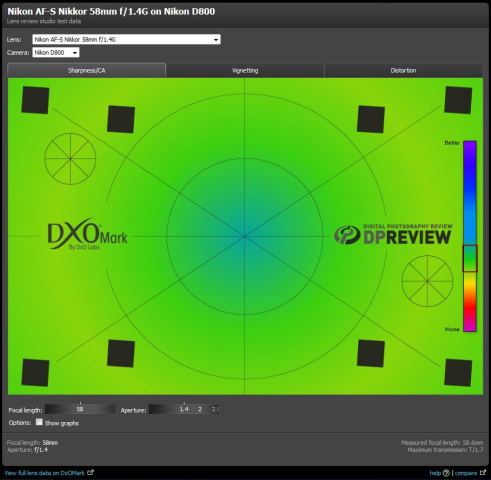The image size is (491, 480).
Task: Click the DPReview logo on chart
Action: click(x=393, y=234)
